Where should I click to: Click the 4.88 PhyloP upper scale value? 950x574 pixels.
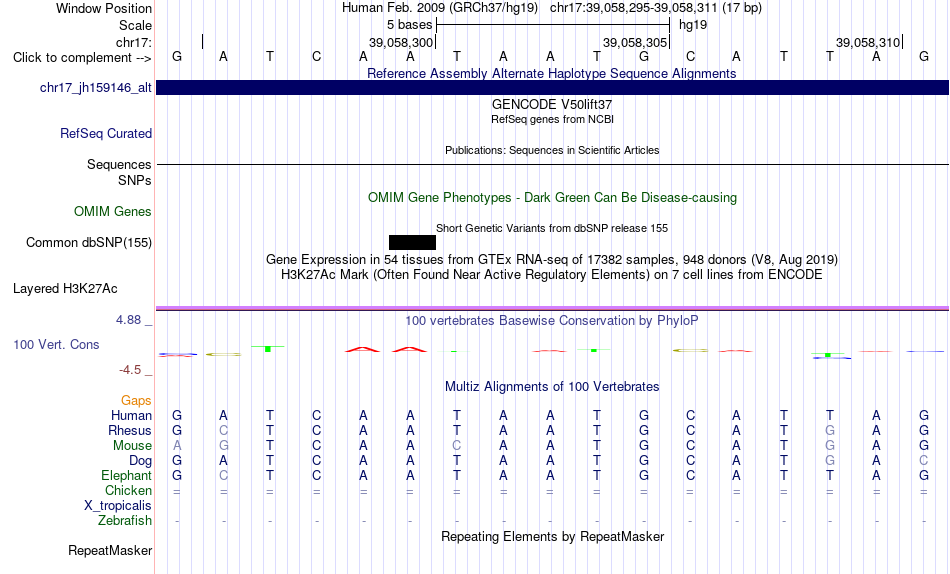point(128,319)
